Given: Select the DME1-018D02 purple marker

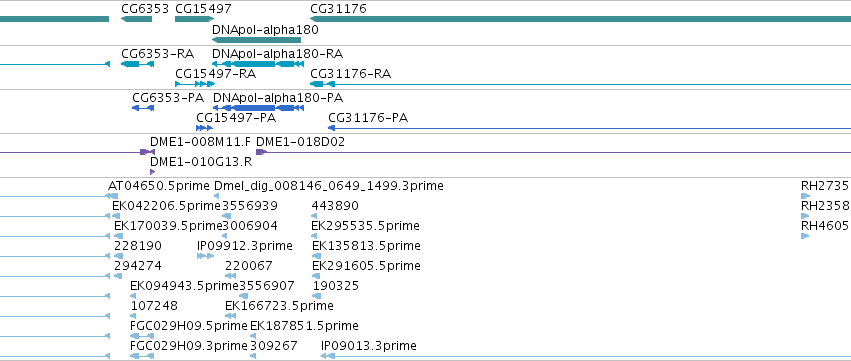Looking at the screenshot, I should (x=261, y=152).
